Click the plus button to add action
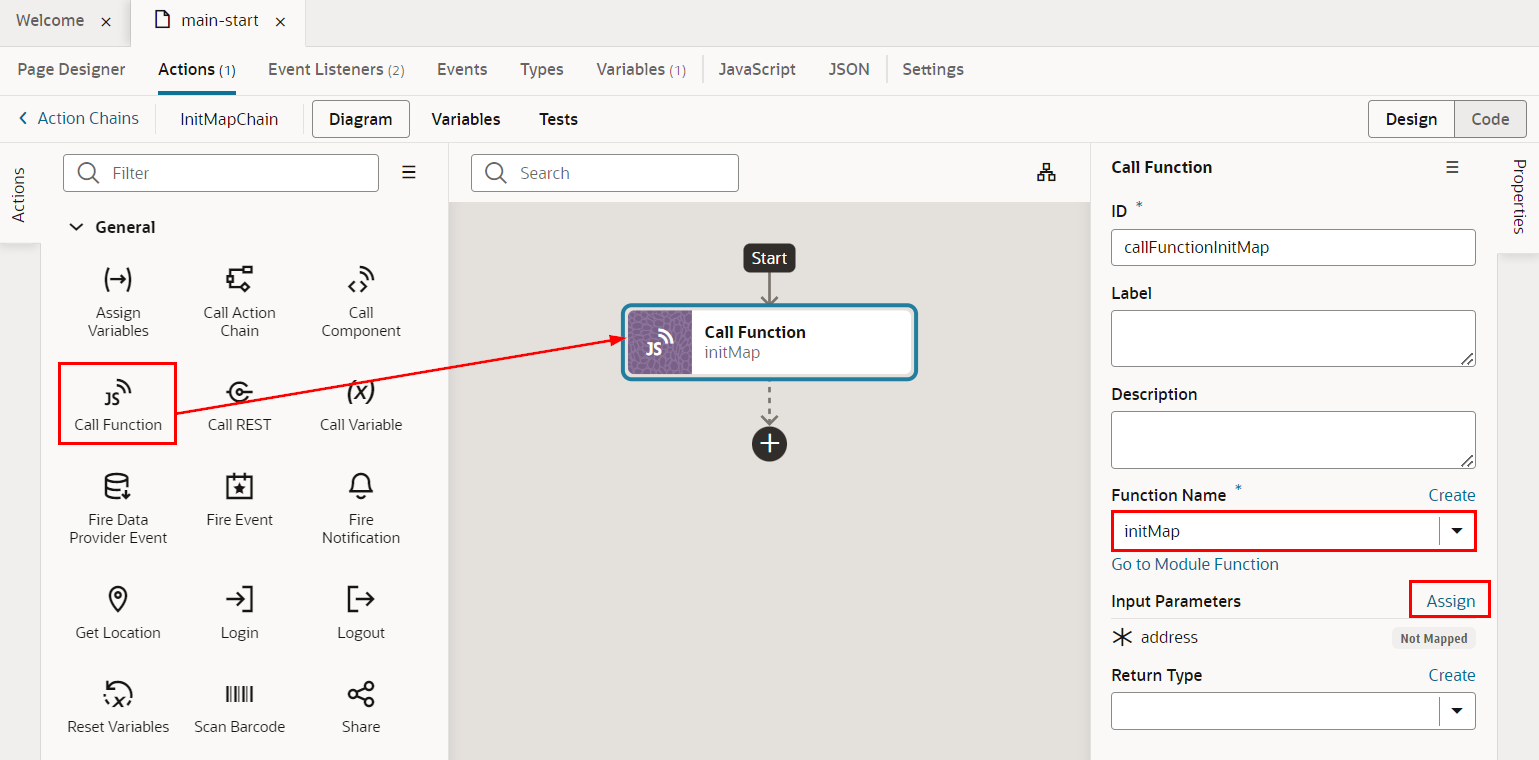The height and width of the screenshot is (760, 1539). click(x=769, y=444)
